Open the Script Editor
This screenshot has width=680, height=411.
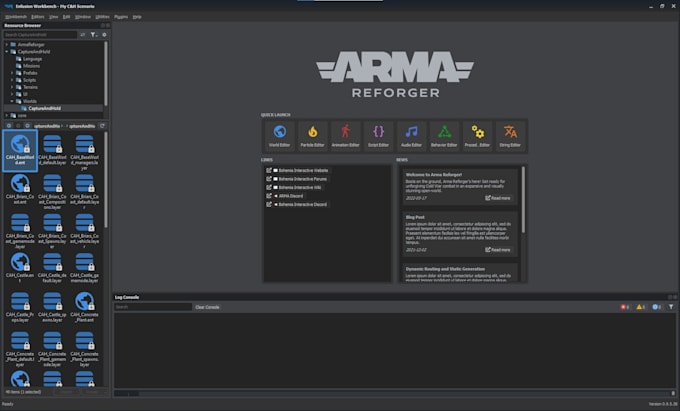[x=378, y=136]
